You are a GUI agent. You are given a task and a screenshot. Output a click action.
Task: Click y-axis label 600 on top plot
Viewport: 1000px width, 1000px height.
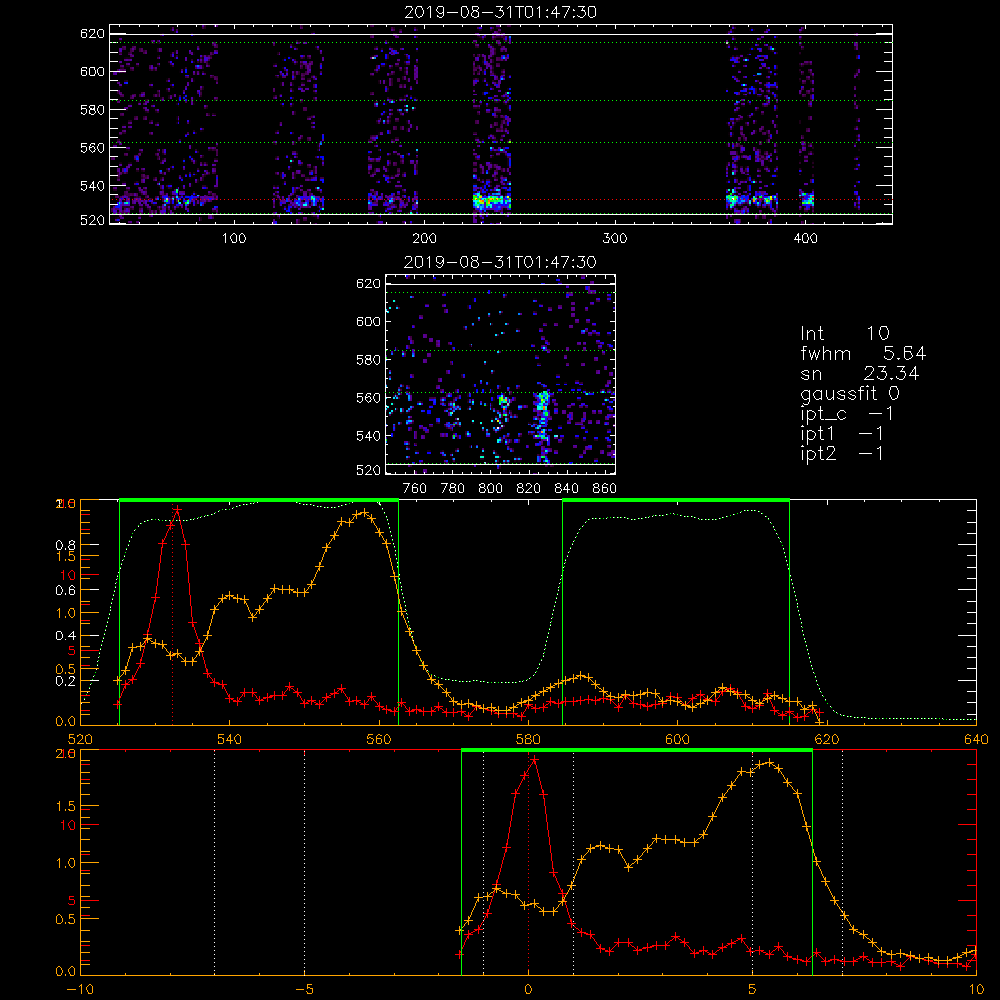click(92, 71)
